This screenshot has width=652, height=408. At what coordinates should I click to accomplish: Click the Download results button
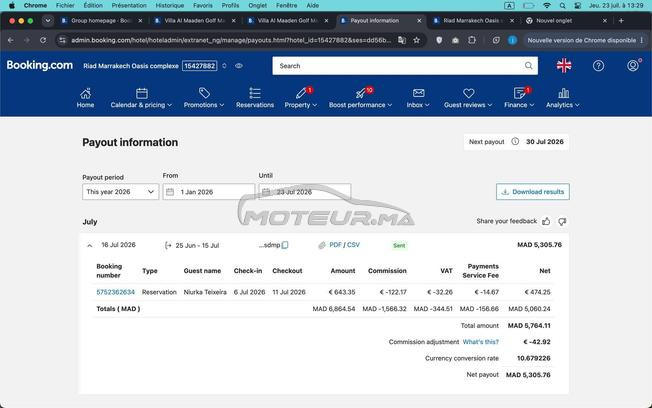click(533, 192)
